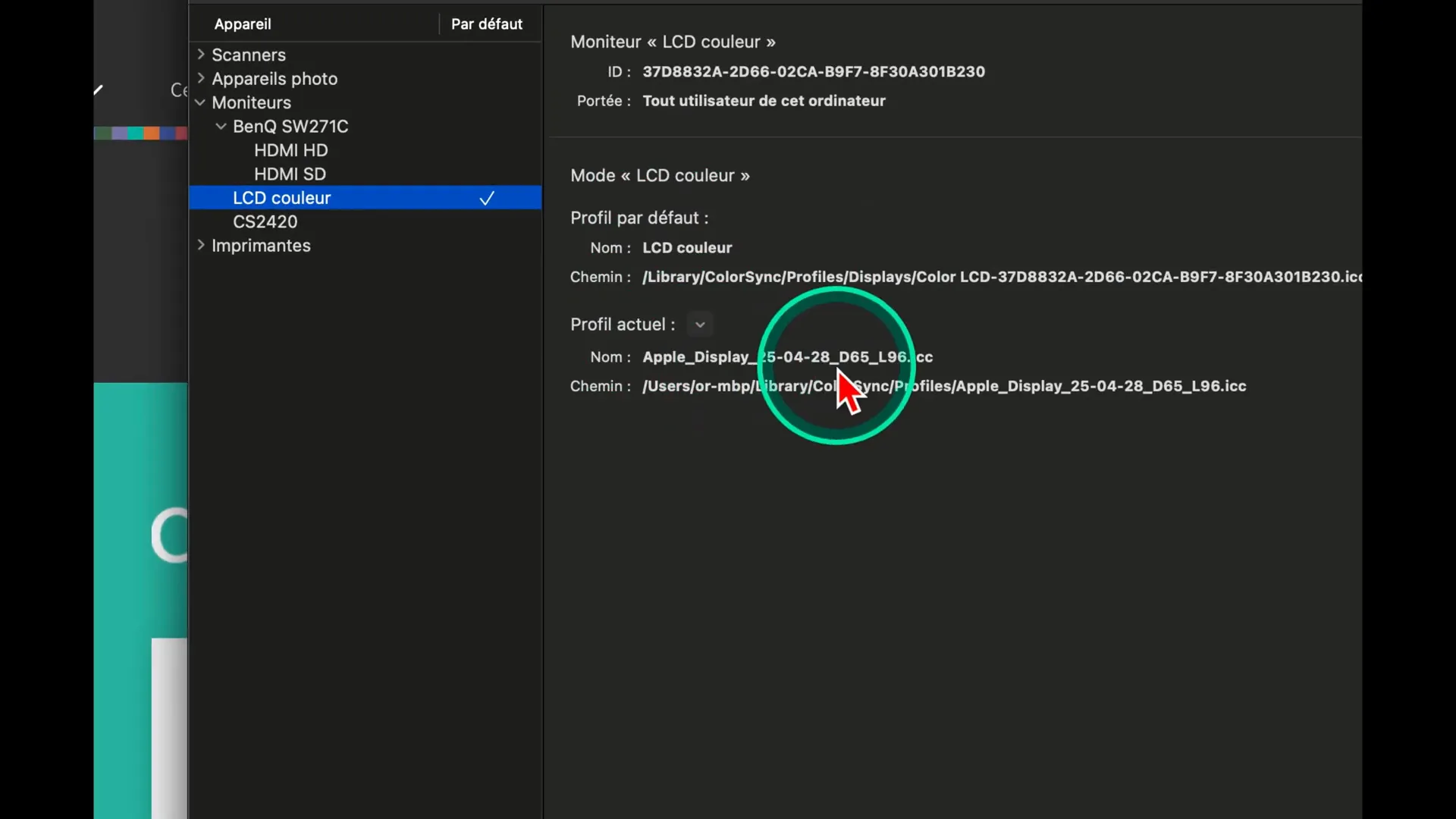
Task: Click the default profile path /Library/ColorSync
Action: pyautogui.click(x=1002, y=277)
